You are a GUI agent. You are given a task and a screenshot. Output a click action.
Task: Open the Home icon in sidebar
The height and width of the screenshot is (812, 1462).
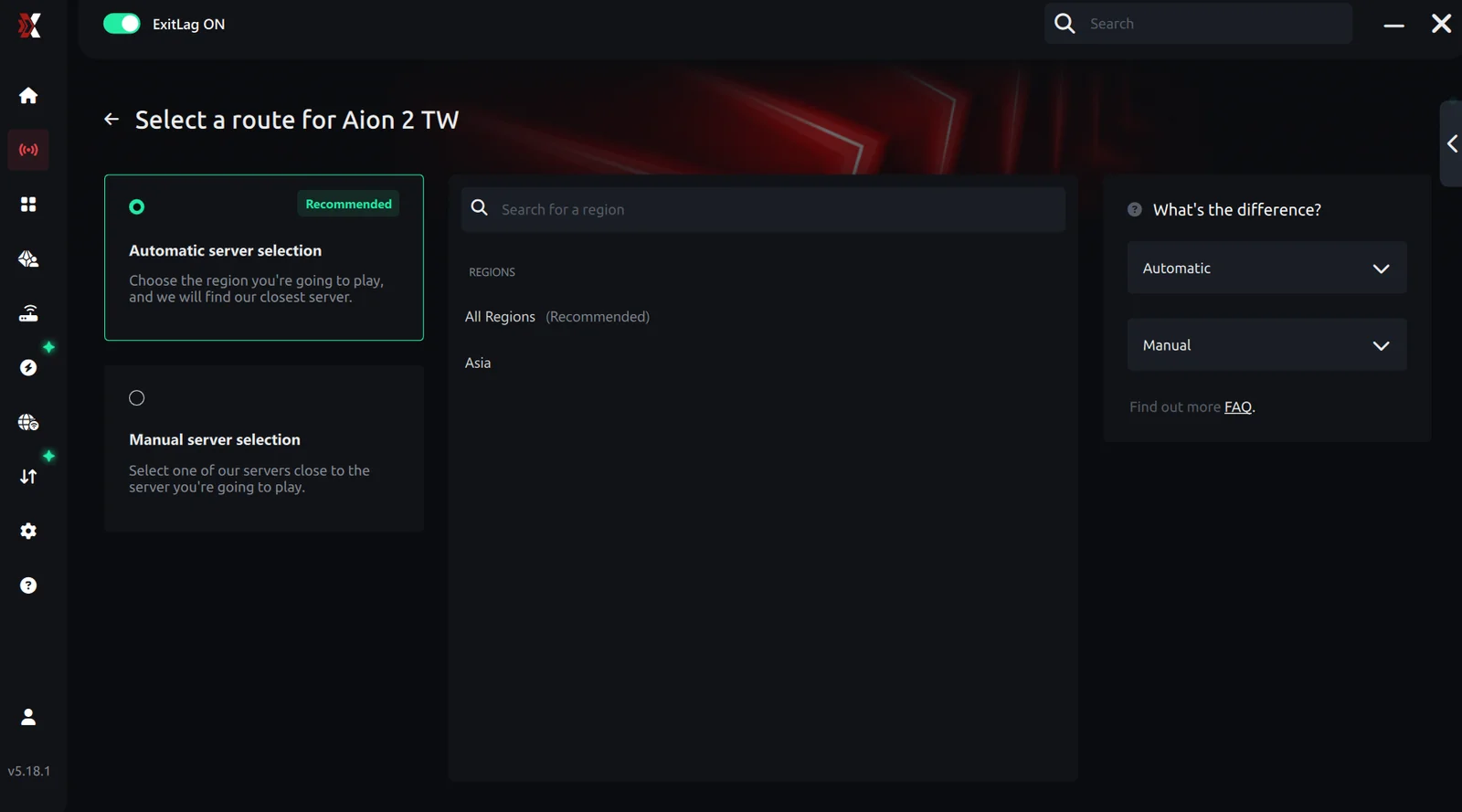pos(28,96)
